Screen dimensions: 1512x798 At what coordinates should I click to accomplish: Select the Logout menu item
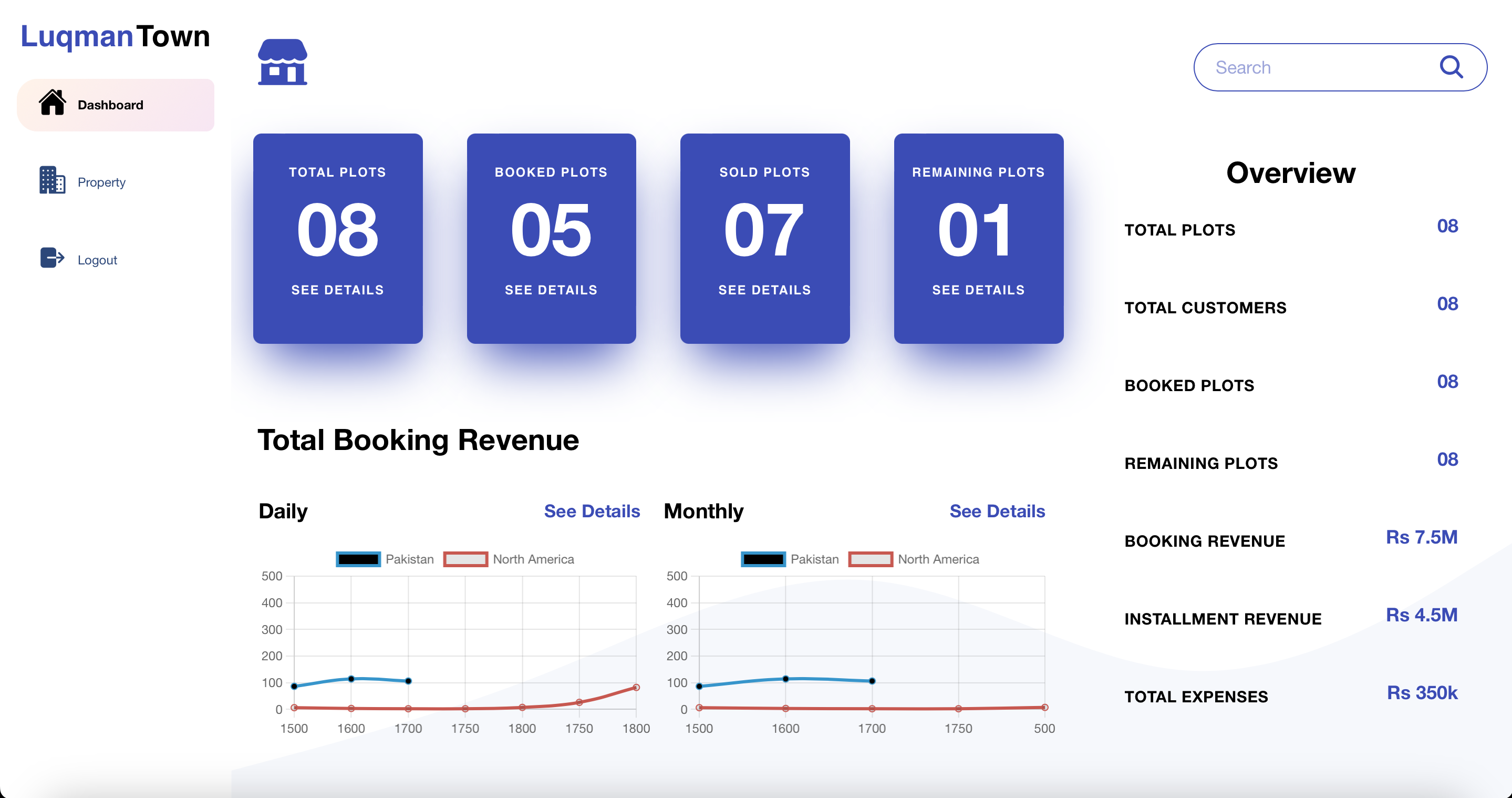[x=97, y=260]
